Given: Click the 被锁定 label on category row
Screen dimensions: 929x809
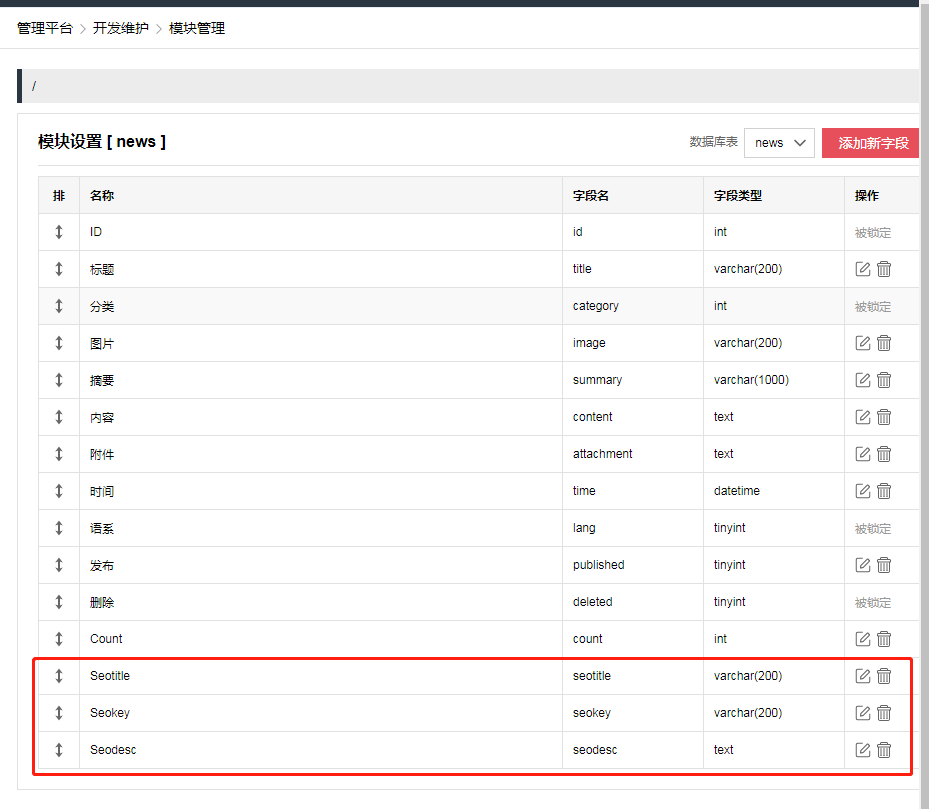Looking at the screenshot, I should coord(872,307).
